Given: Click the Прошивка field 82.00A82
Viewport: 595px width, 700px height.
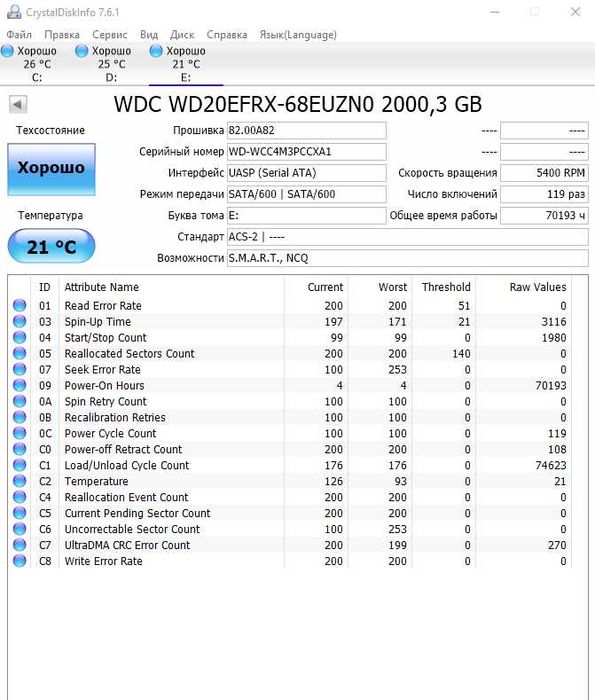Looking at the screenshot, I should coord(307,130).
